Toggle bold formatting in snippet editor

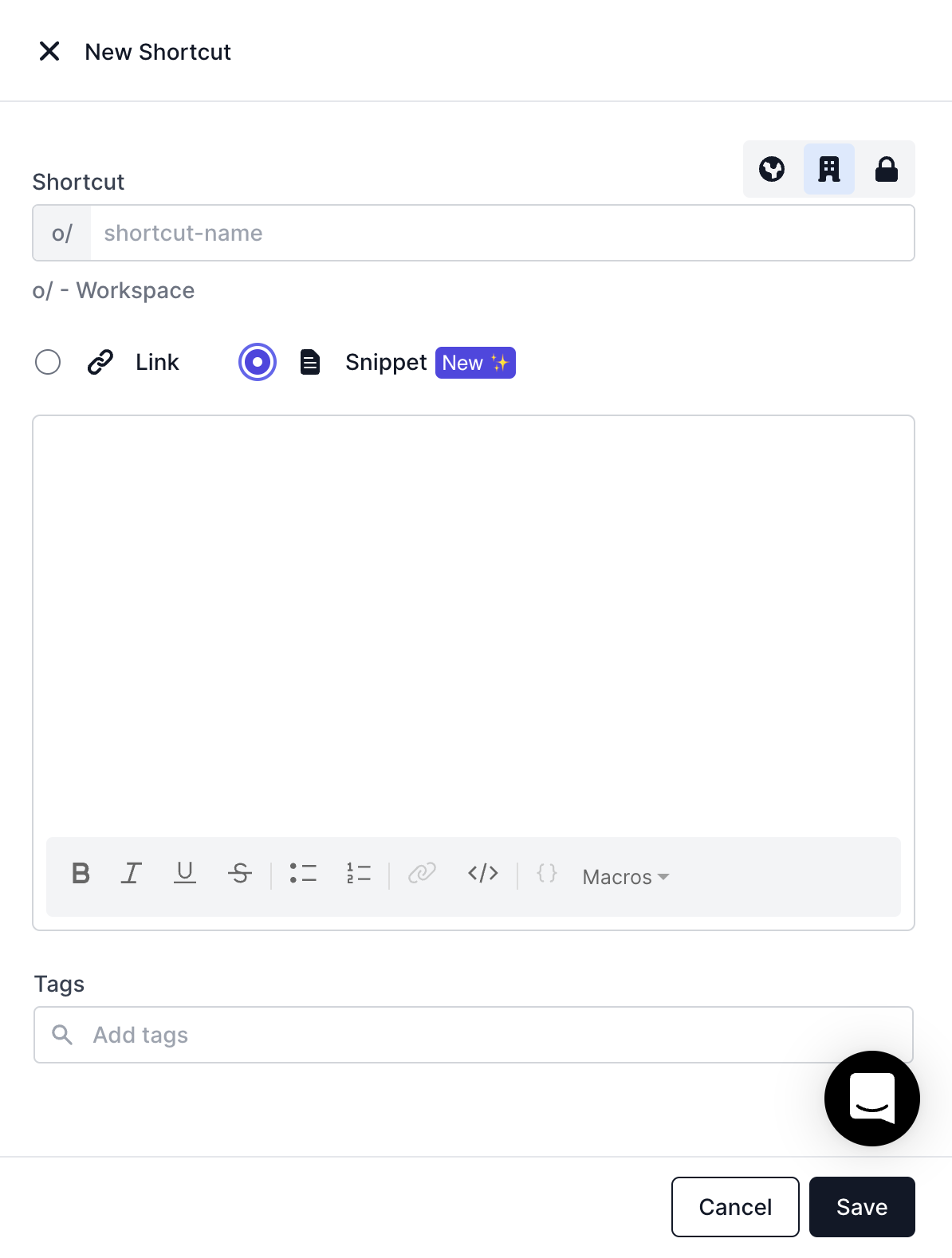point(81,874)
